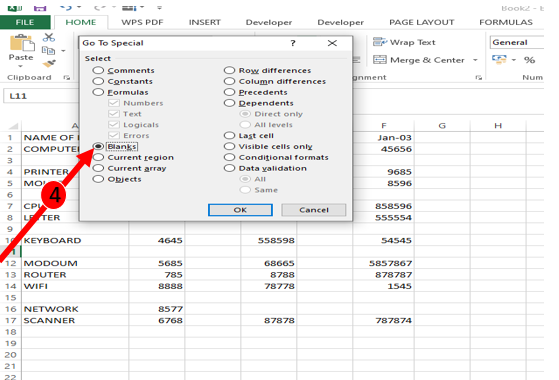559x380 pixels.
Task: Open the Paste dropdown arrow
Action: (x=21, y=66)
